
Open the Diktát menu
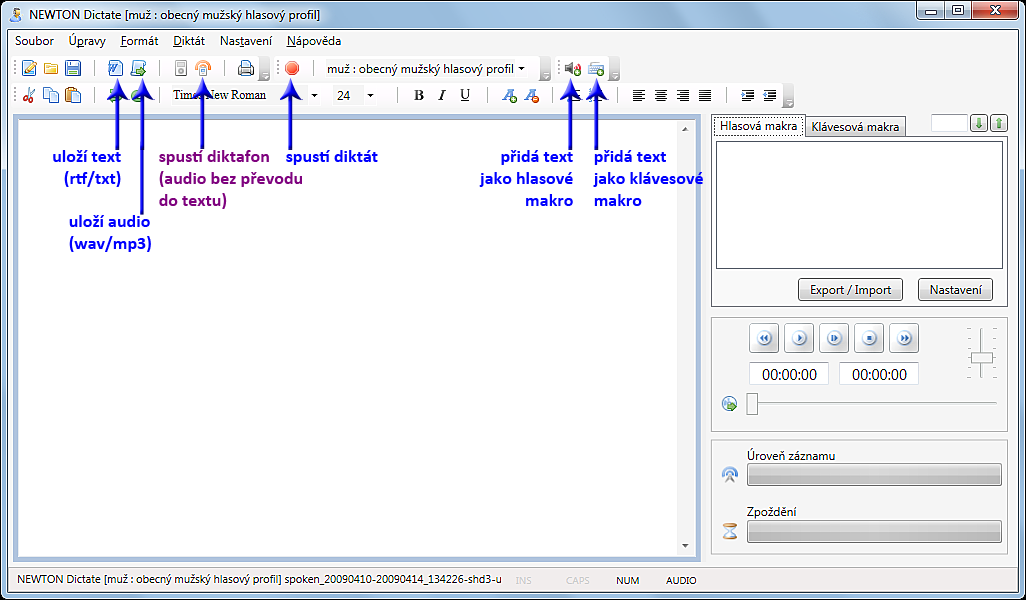tap(189, 41)
